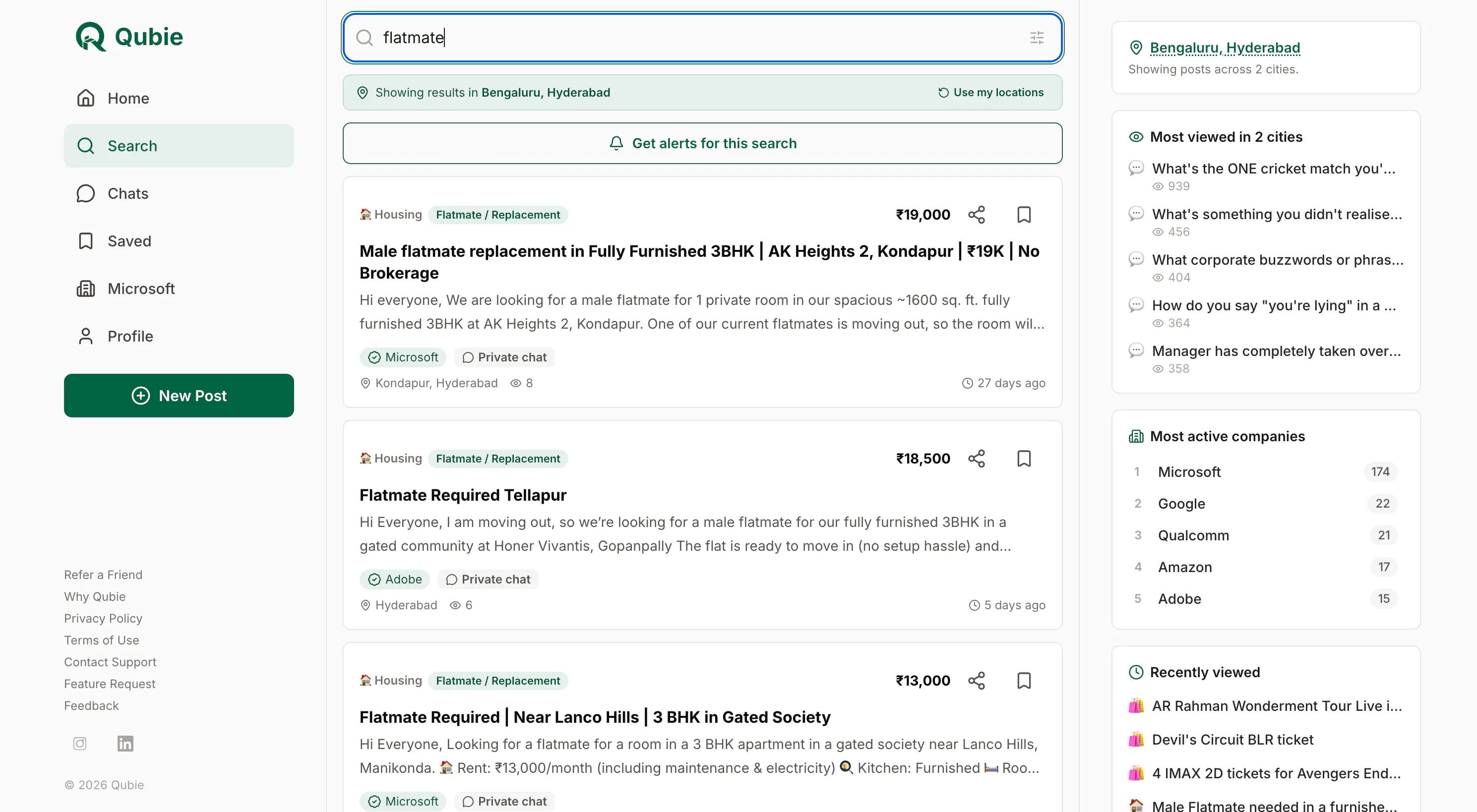Image resolution: width=1477 pixels, height=812 pixels.
Task: Focus the flatmate search field
Action: [x=702, y=38]
